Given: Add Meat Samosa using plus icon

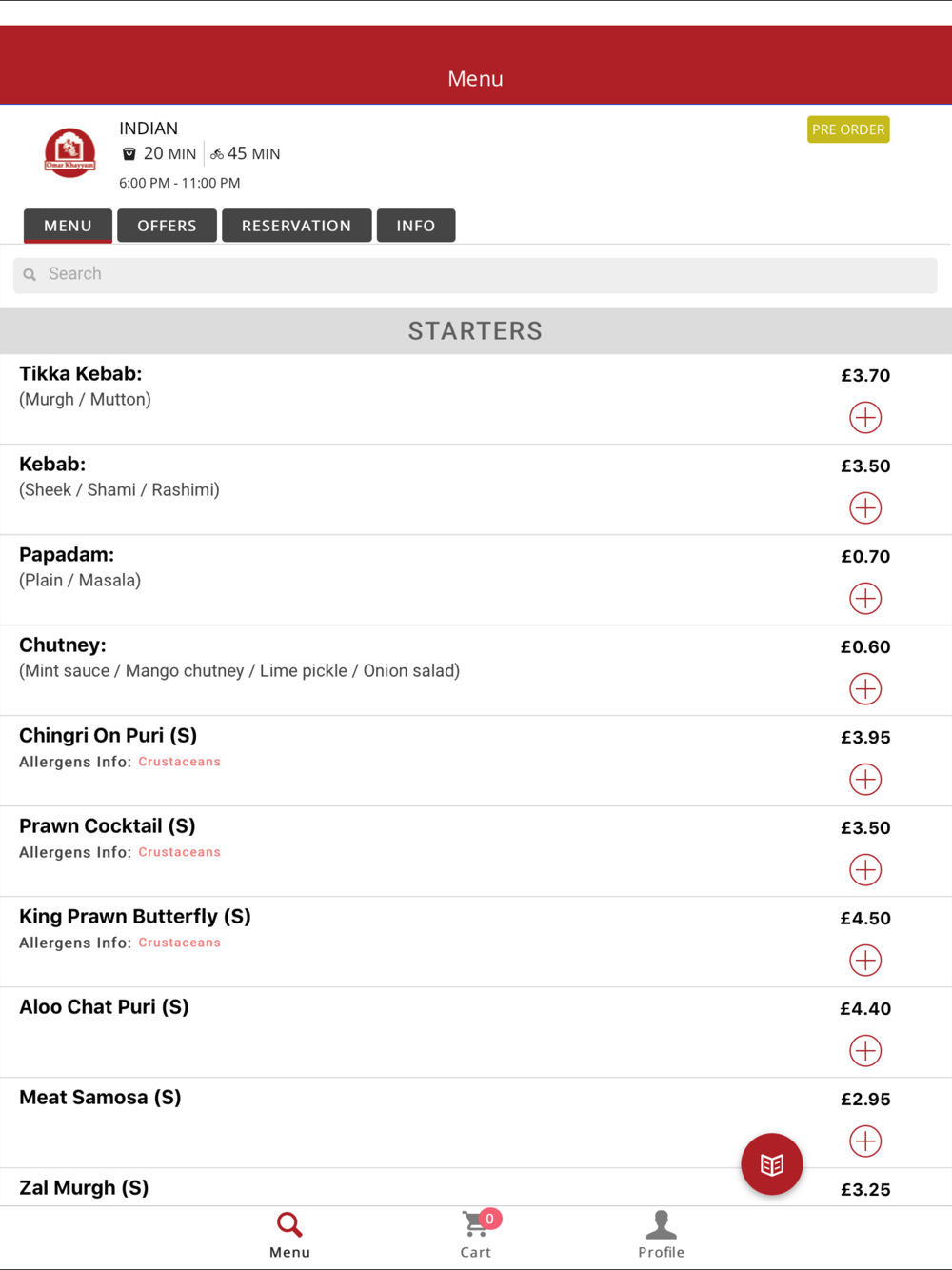Looking at the screenshot, I should 865,1141.
